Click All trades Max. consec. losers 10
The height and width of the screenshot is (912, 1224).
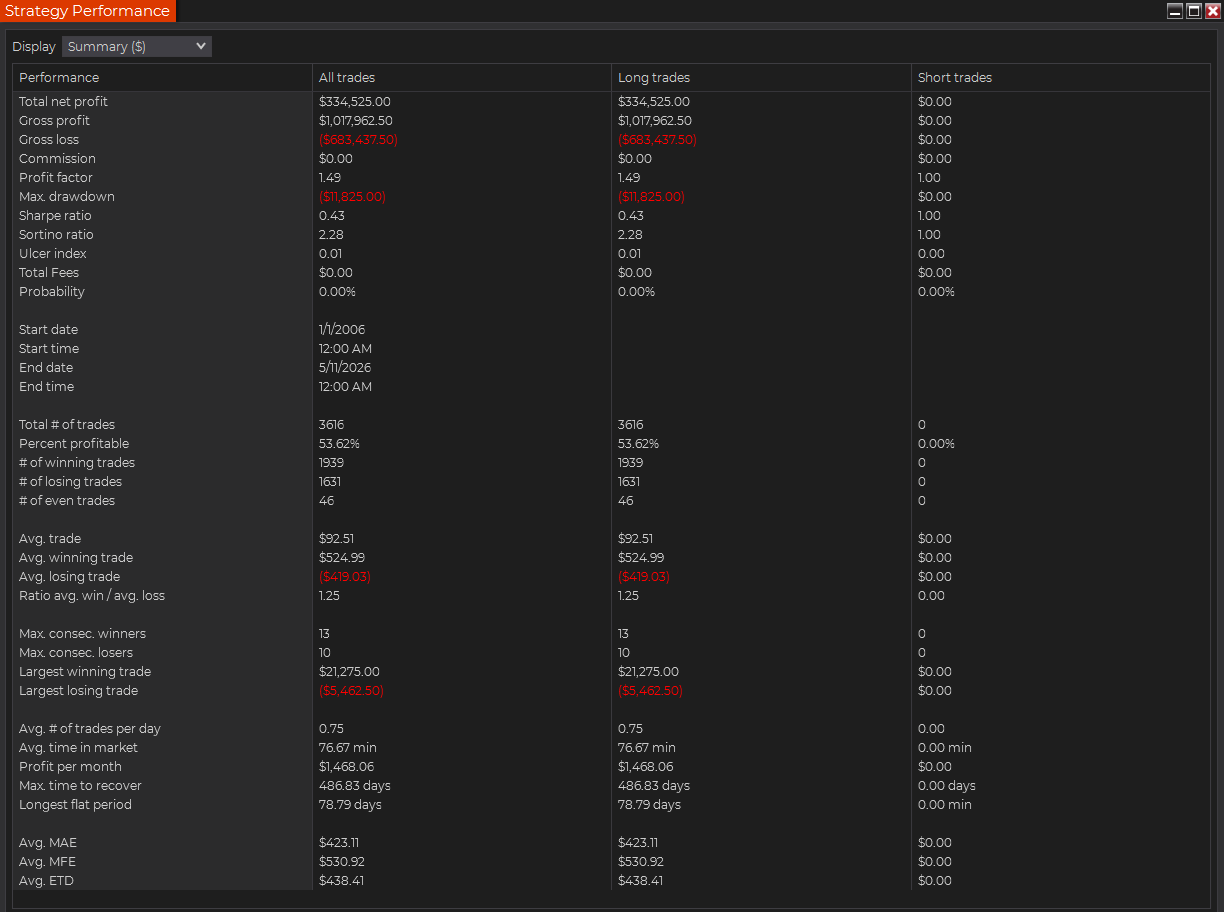[324, 653]
